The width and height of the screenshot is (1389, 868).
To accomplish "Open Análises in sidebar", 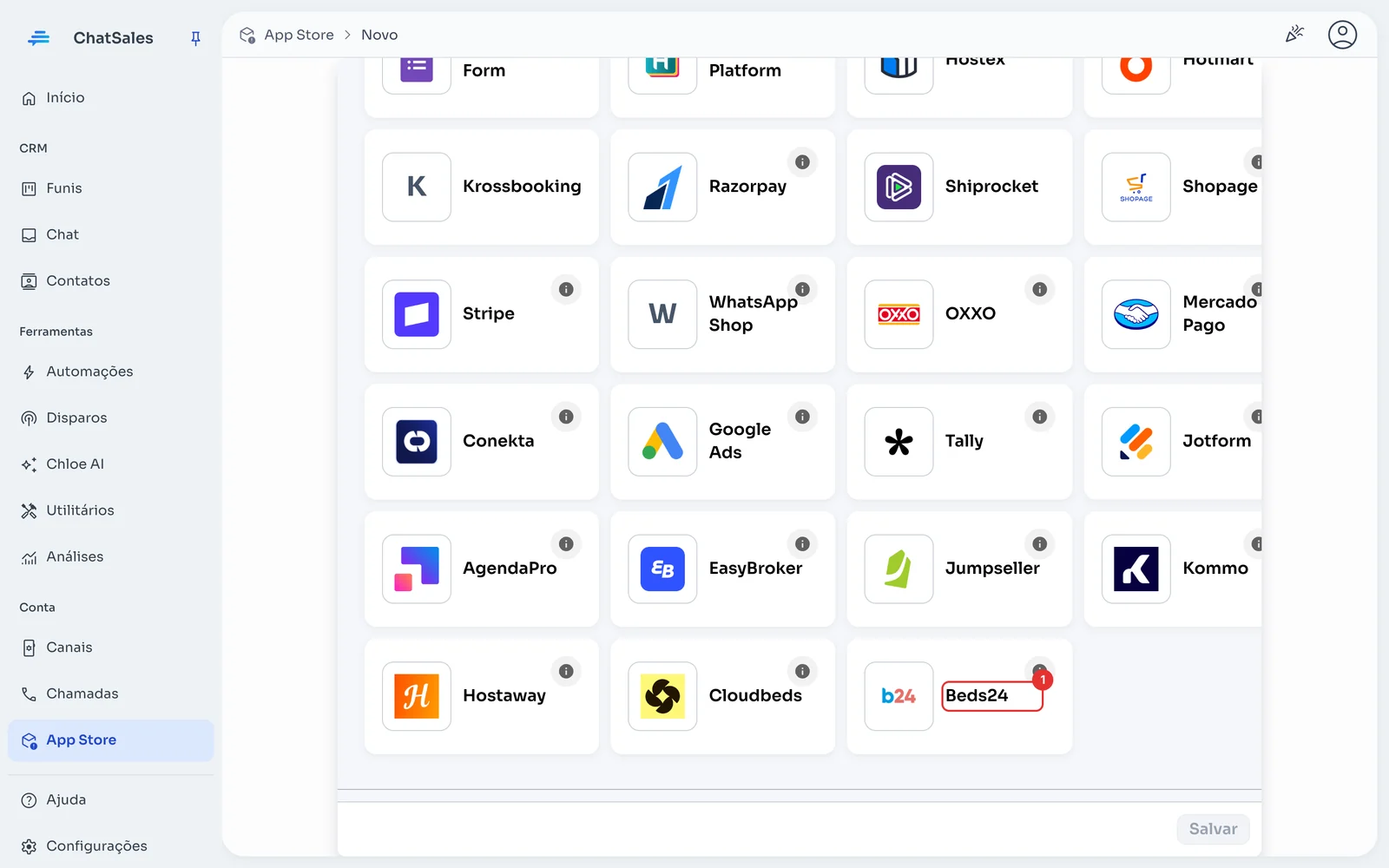I will (110, 557).
